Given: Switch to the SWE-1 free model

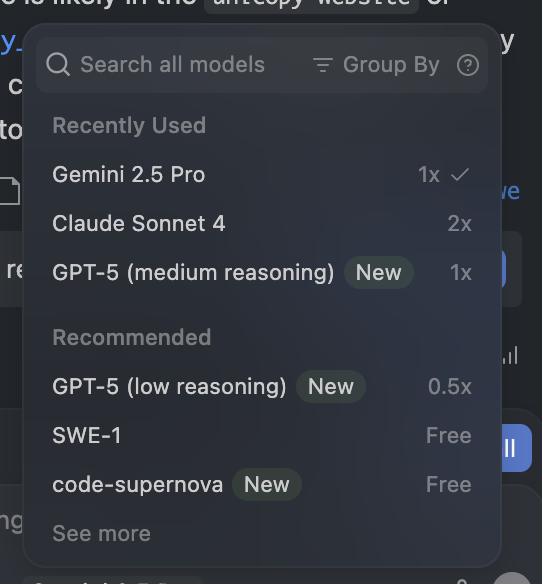Looking at the screenshot, I should pos(262,435).
